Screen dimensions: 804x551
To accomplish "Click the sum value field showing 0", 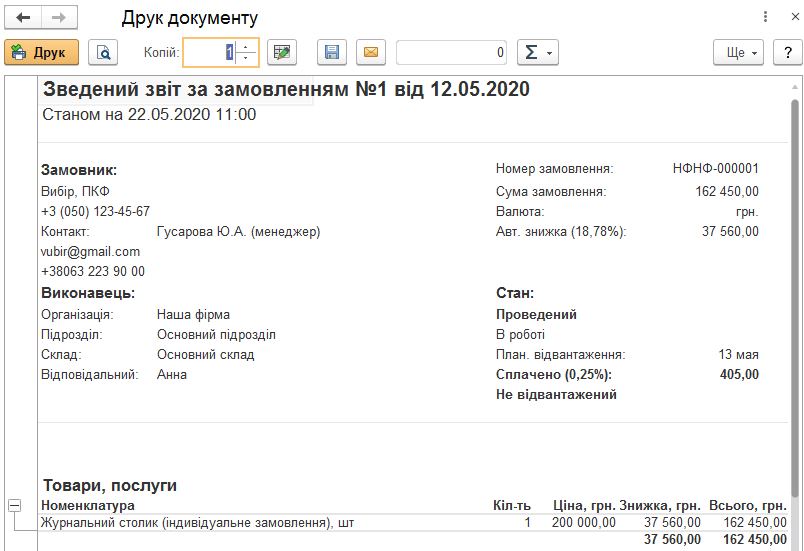I will click(451, 52).
